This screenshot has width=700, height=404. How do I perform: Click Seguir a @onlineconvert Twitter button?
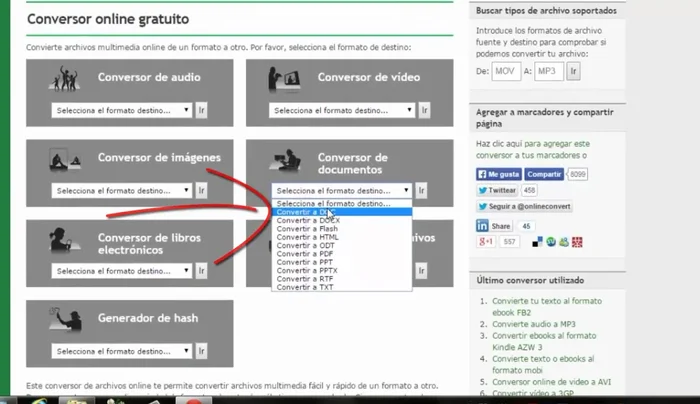[524, 206]
